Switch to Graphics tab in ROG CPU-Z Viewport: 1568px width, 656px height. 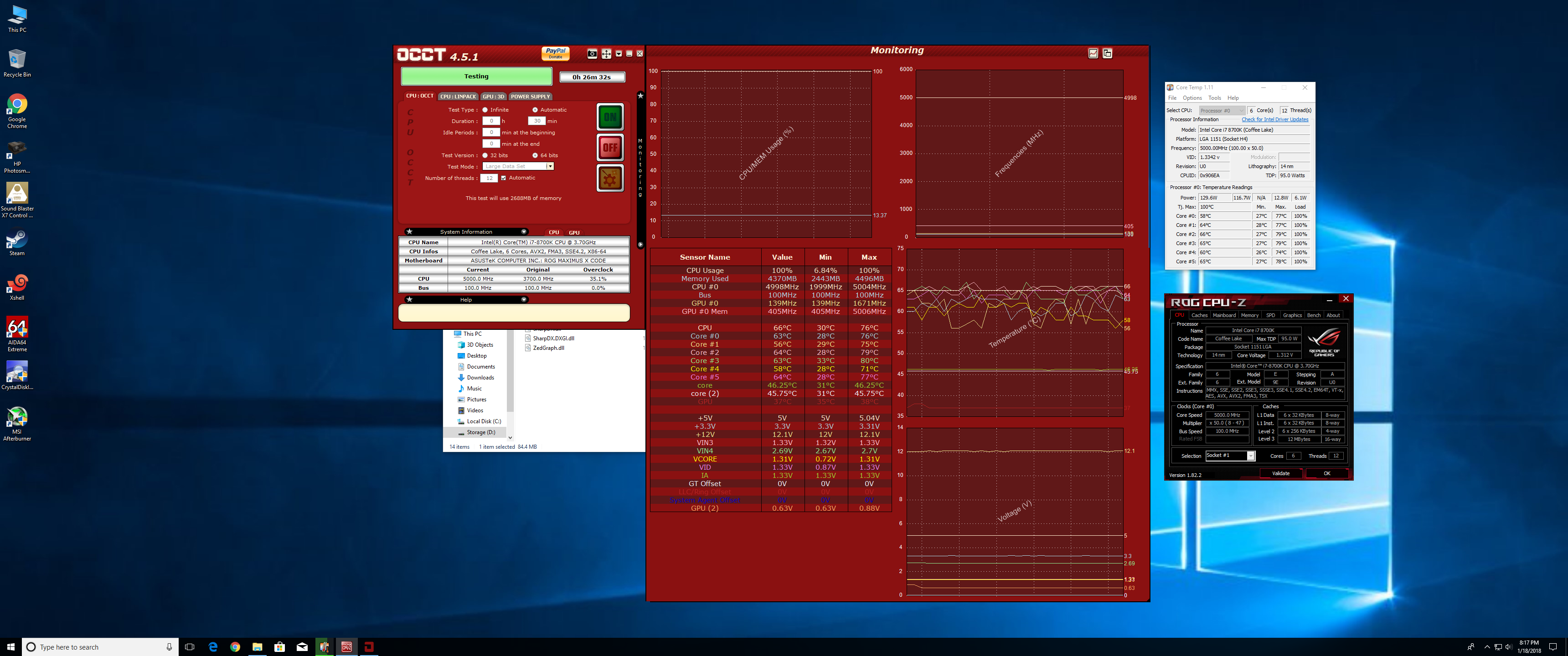pyautogui.click(x=1292, y=315)
